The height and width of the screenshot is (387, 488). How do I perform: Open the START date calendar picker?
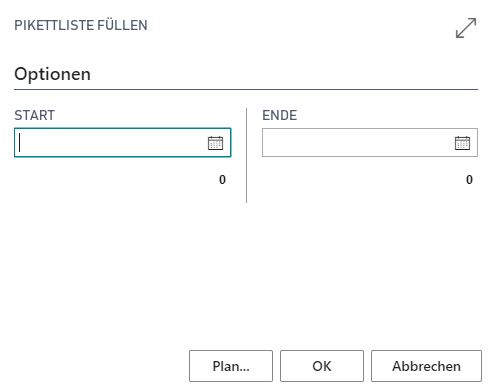[x=215, y=143]
